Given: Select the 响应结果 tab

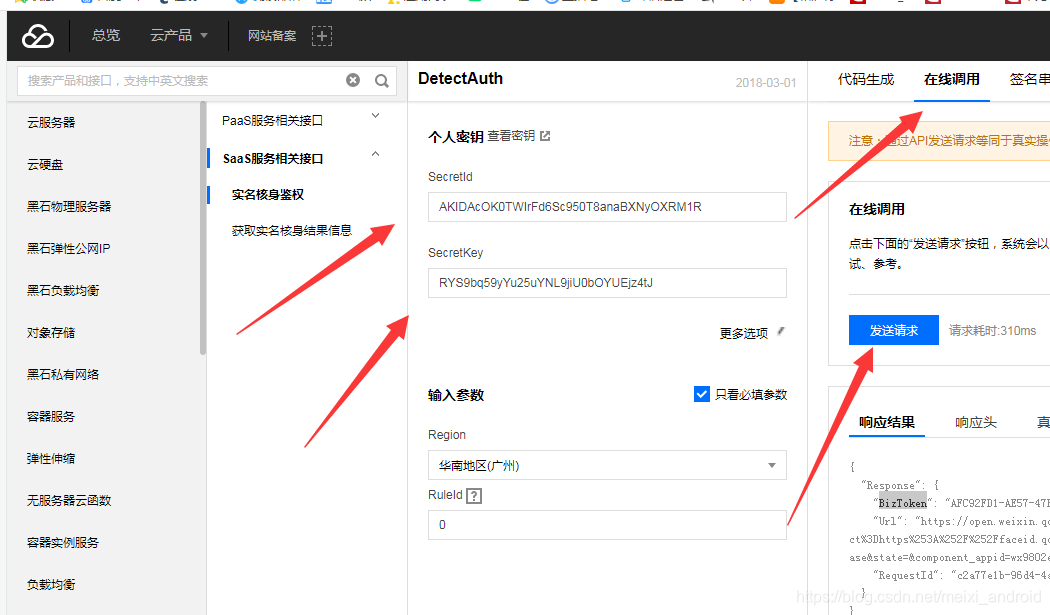Looking at the screenshot, I should click(x=887, y=422).
